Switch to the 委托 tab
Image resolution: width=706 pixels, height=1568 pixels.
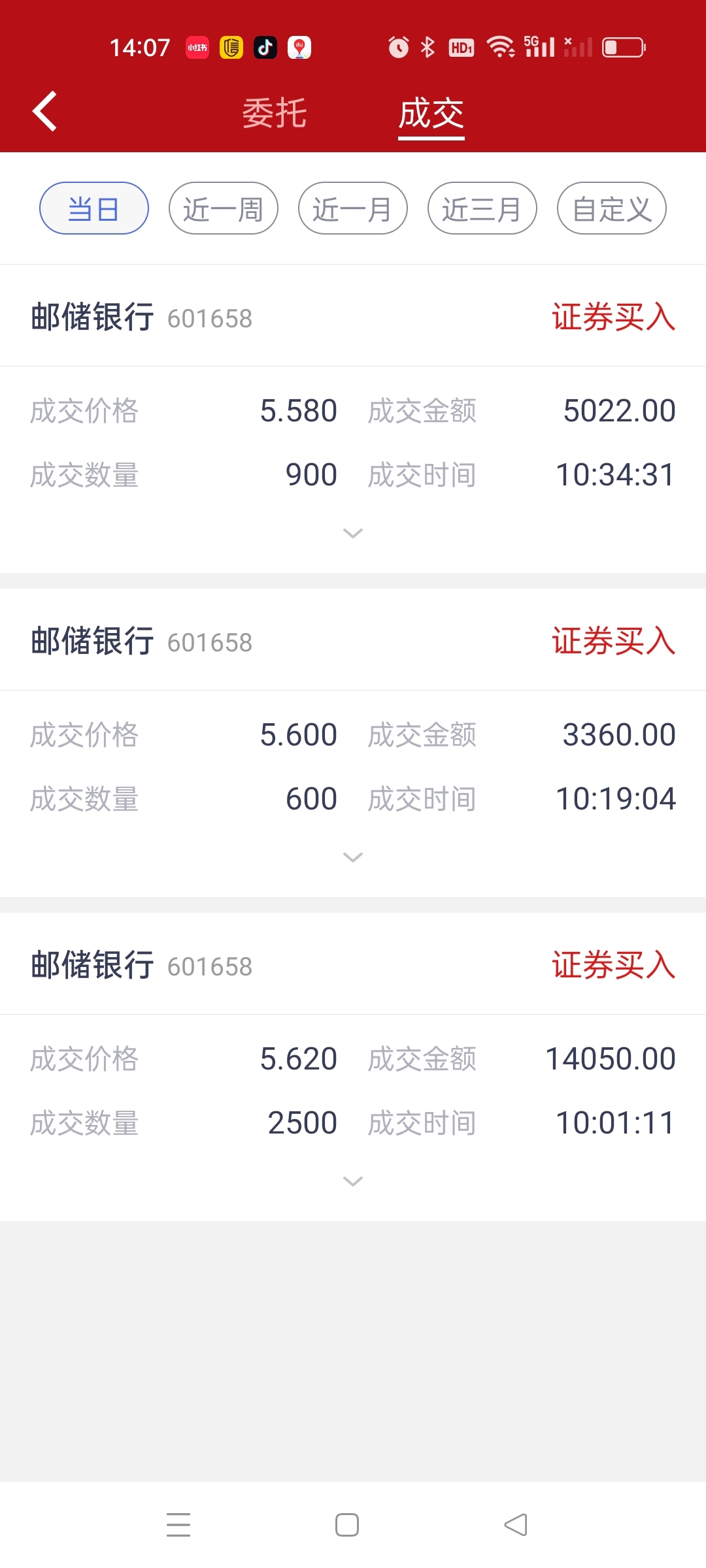tap(275, 113)
